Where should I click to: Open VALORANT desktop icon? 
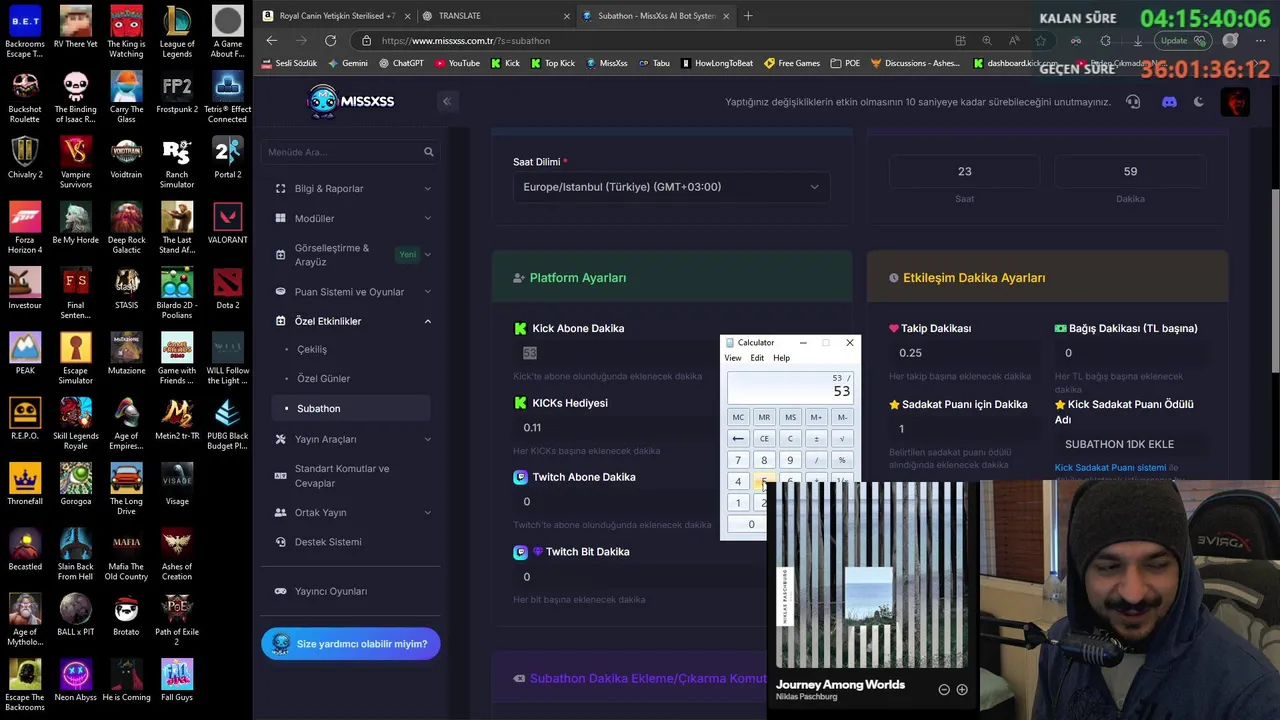coord(227,223)
